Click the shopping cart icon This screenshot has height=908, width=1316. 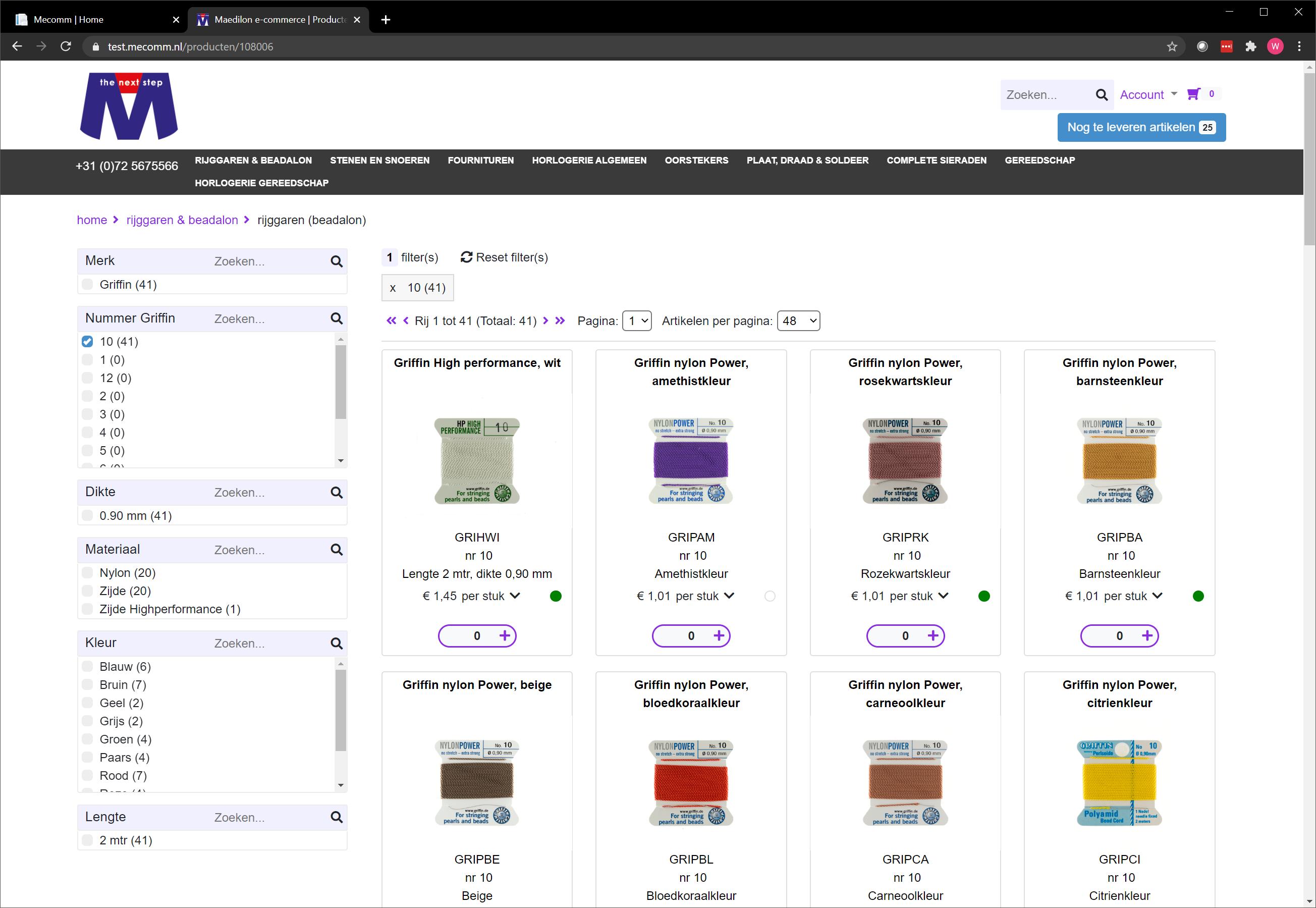(x=1192, y=94)
